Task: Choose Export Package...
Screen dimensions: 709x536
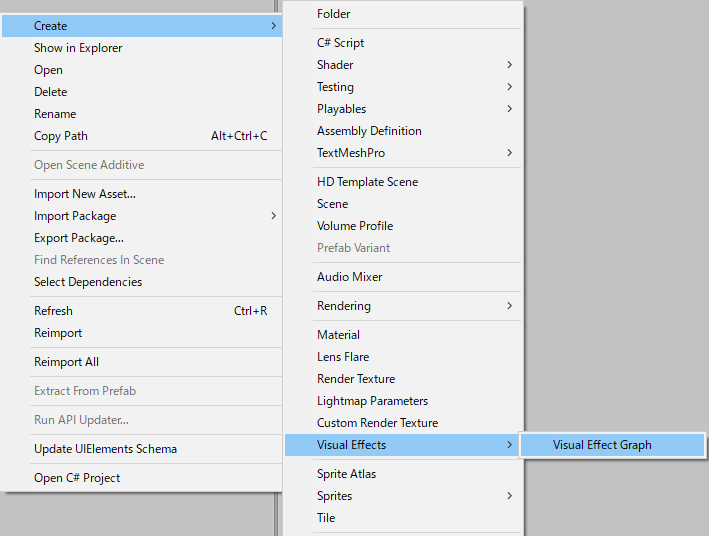Action: click(142, 238)
